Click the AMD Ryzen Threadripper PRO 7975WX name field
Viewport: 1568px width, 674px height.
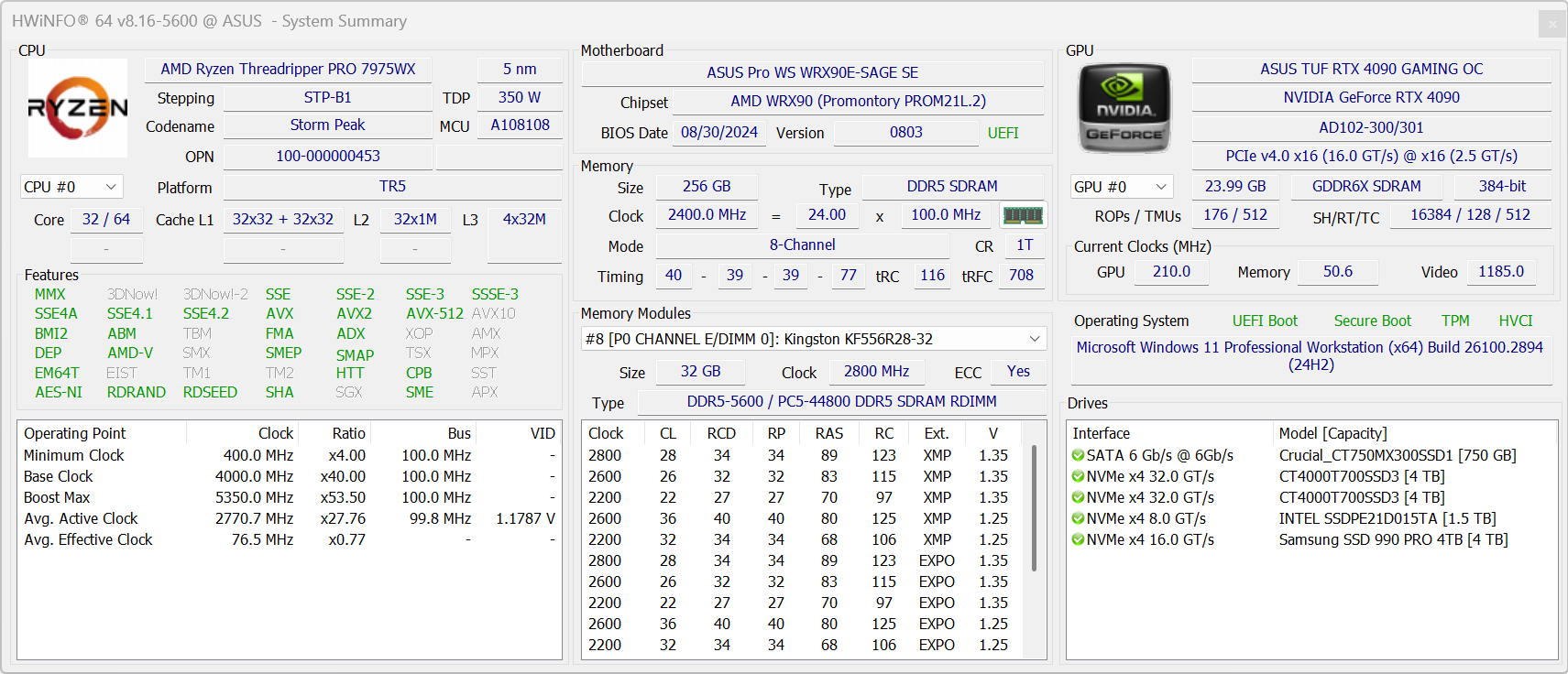[288, 70]
